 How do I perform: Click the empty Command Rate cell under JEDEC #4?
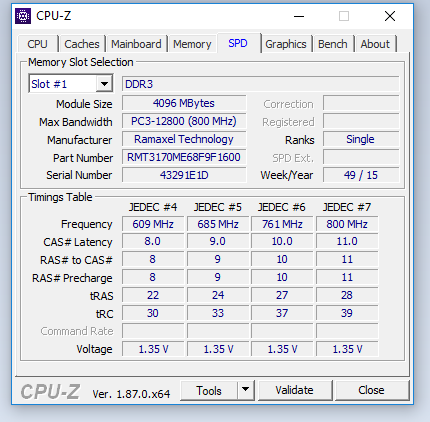[x=153, y=331]
